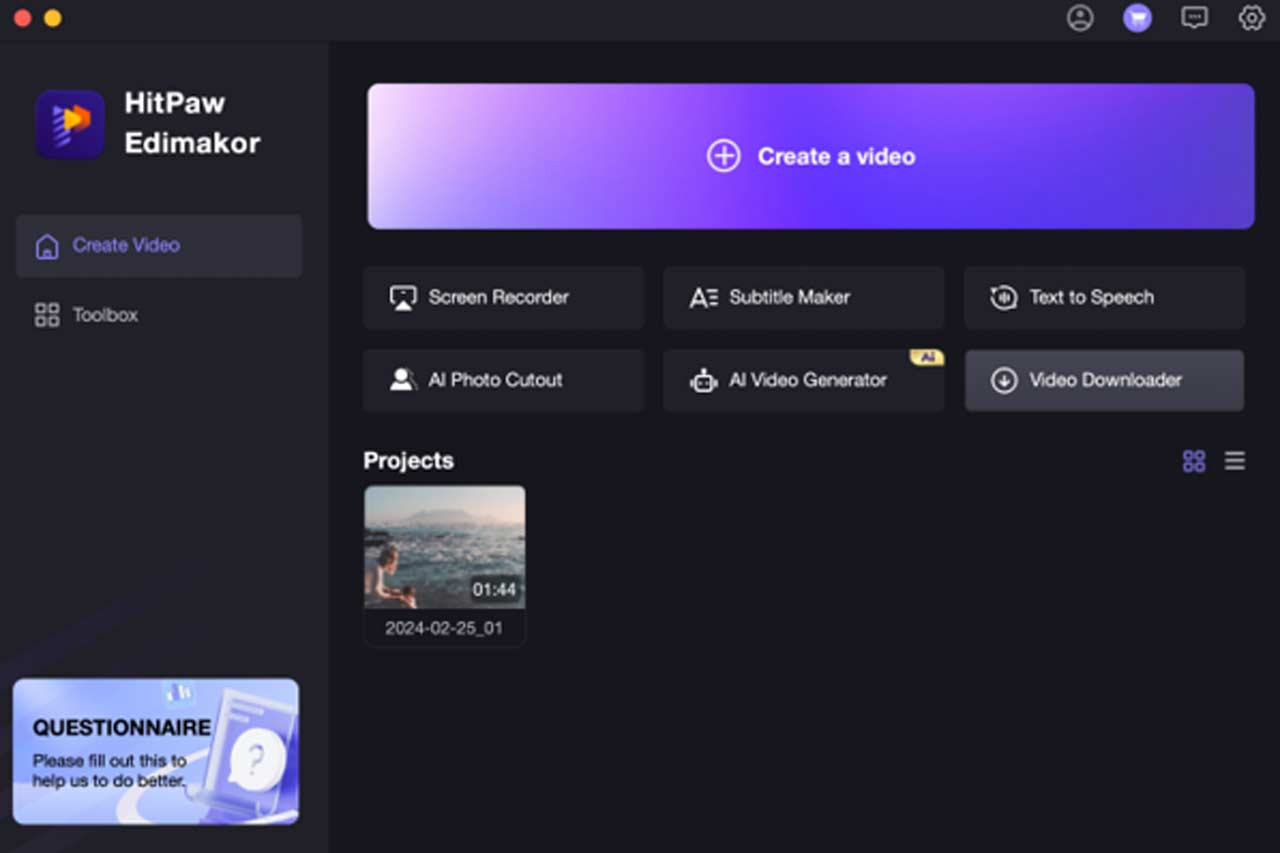The width and height of the screenshot is (1280, 853).
Task: Open the 2024-02-25_01 project thumbnail
Action: pyautogui.click(x=445, y=547)
